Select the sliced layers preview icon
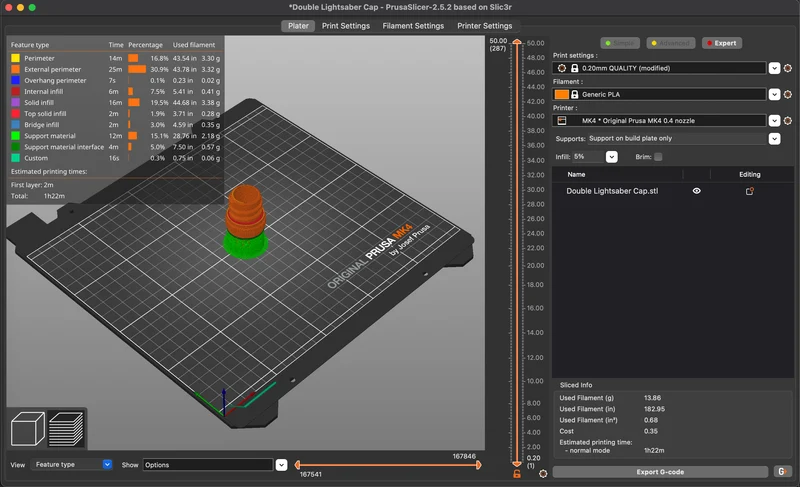The image size is (800, 487). pyautogui.click(x=66, y=429)
